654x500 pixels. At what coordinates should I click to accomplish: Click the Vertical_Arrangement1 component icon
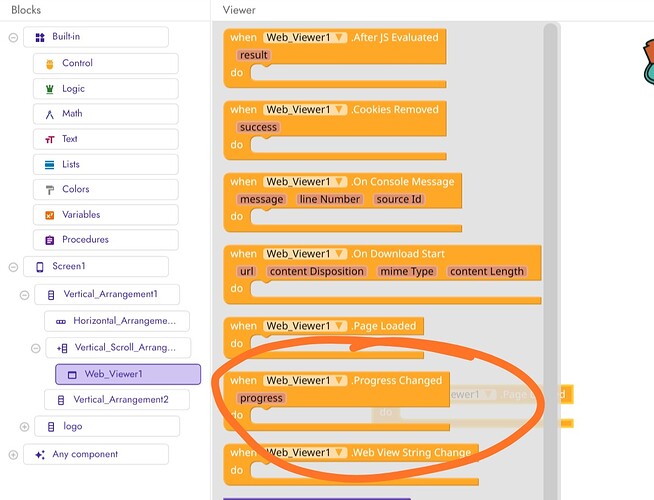click(51, 295)
